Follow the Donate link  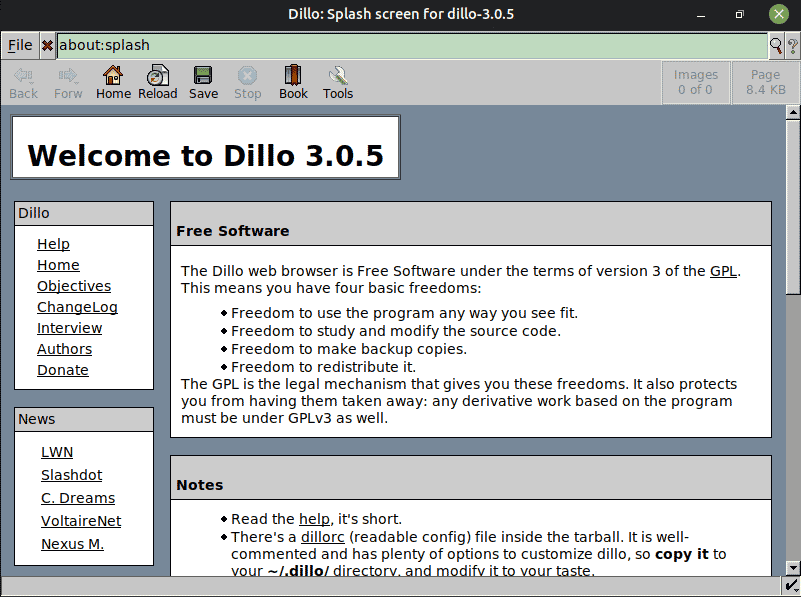[63, 370]
